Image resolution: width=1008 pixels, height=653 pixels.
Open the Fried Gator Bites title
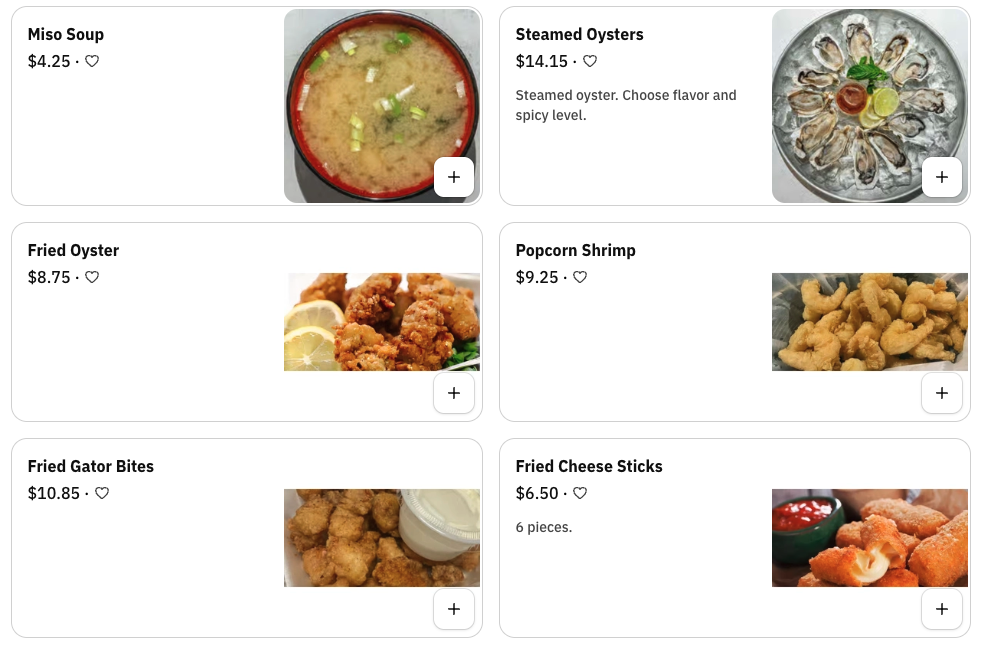(91, 466)
